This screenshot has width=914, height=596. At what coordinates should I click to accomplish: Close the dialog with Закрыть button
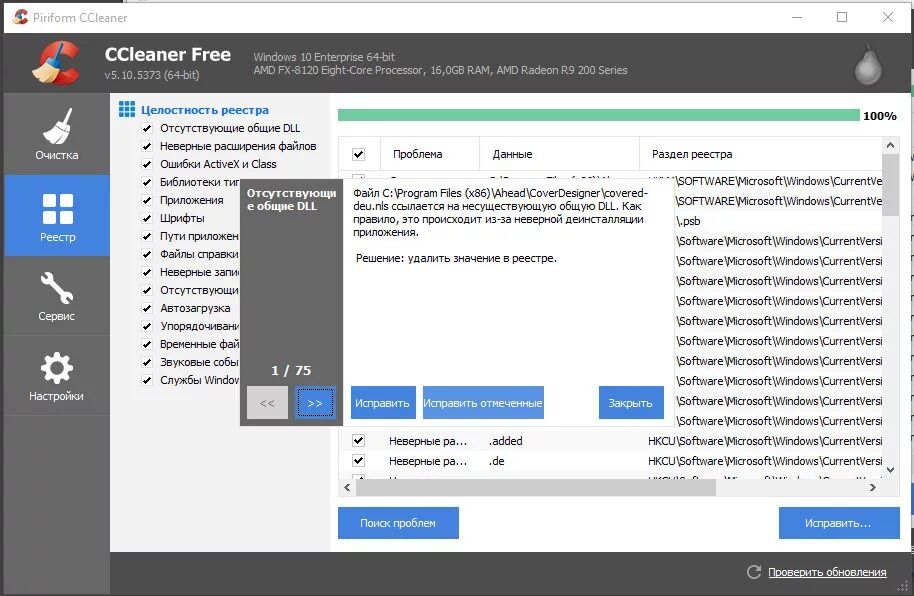coord(631,402)
